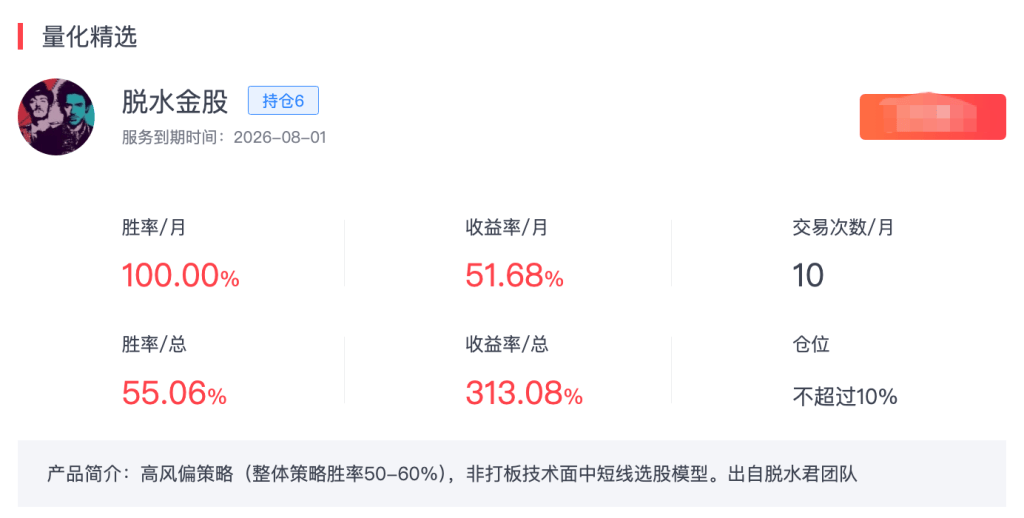Image resolution: width=1024 pixels, height=518 pixels.
Task: Click the 胜率/总 label
Action: (x=154, y=345)
